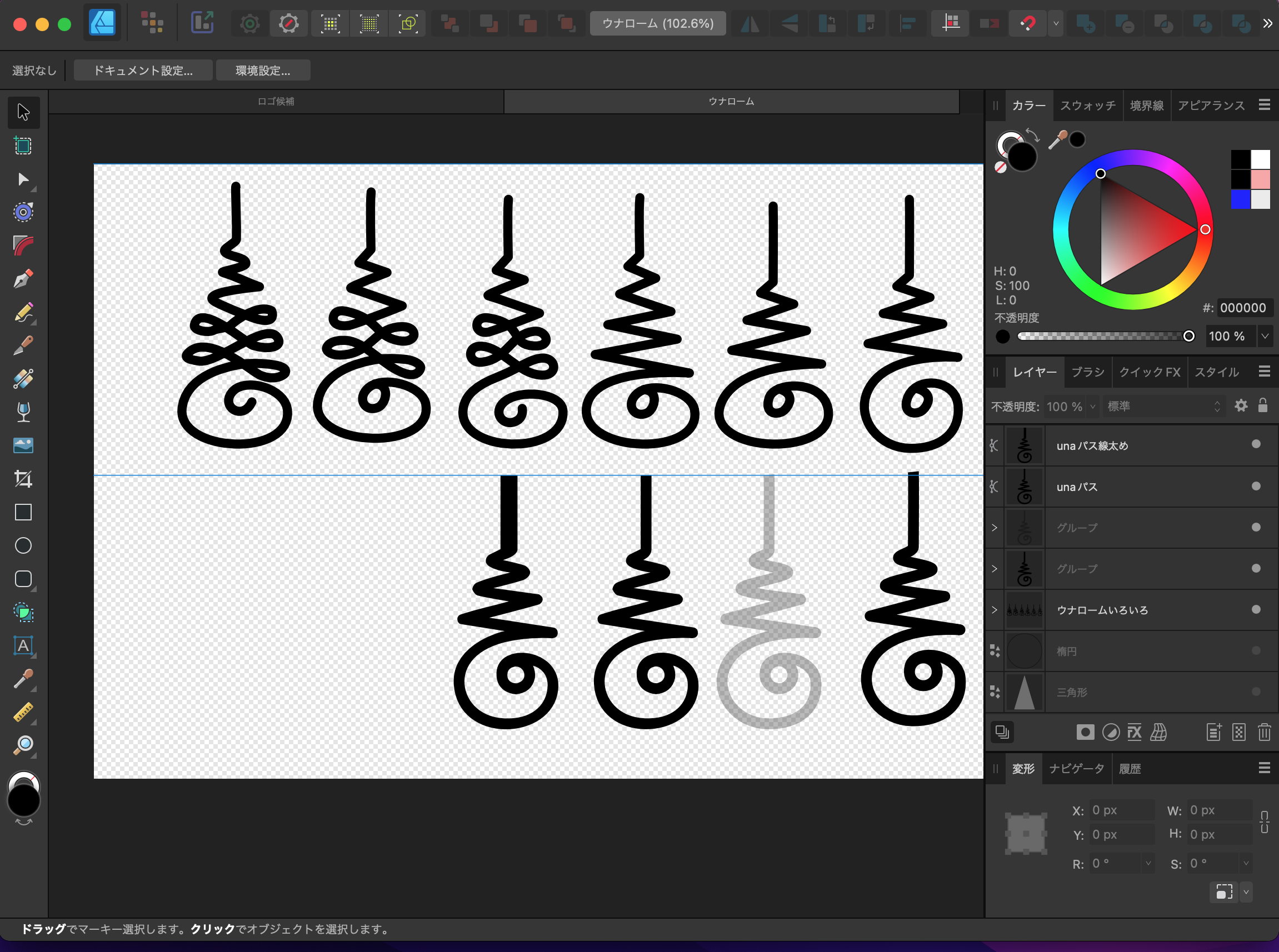
Task: Open 環境設定... button
Action: pos(263,71)
